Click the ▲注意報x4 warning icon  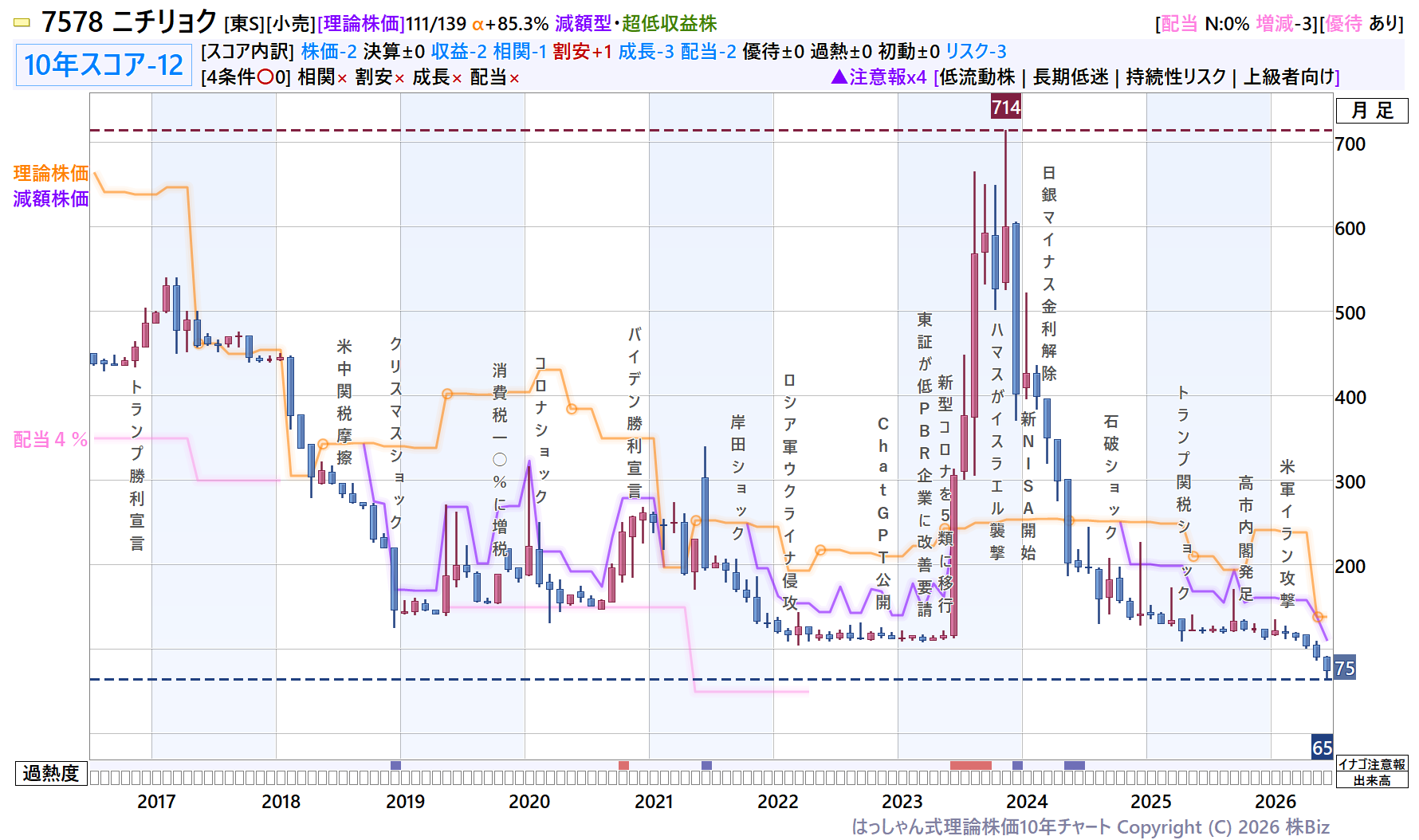(x=879, y=77)
